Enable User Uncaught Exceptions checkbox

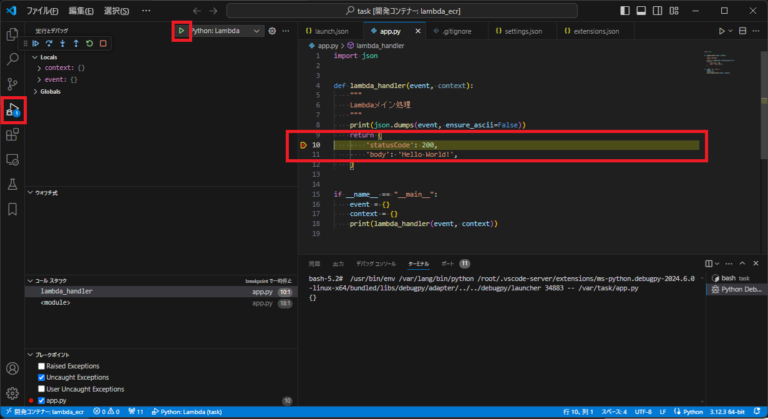pyautogui.click(x=41, y=389)
